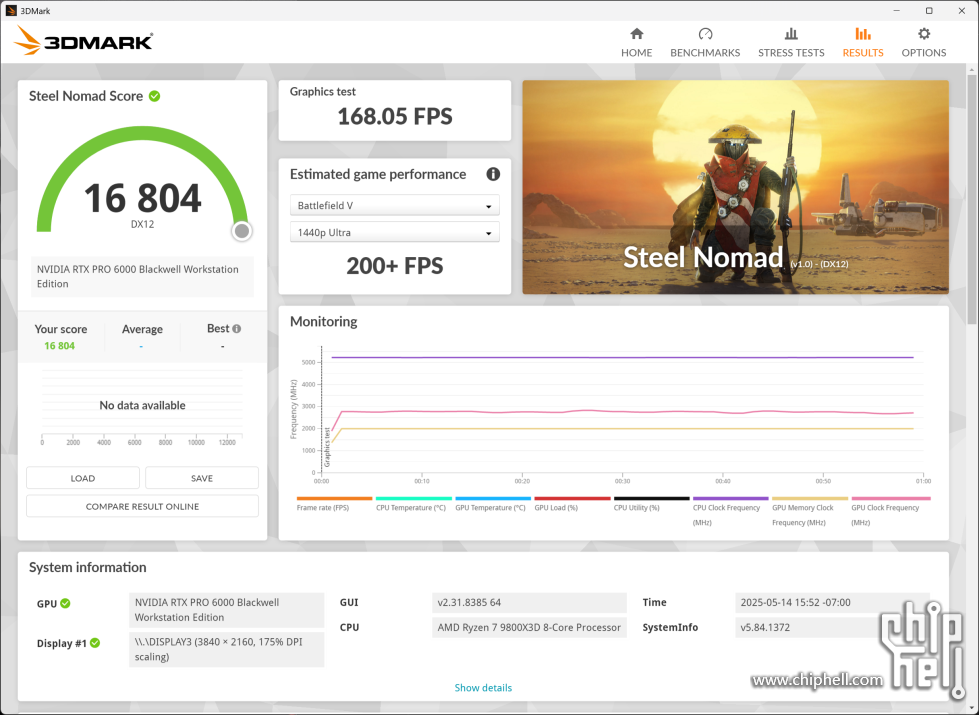Switch to the BENCHMARKS tab label
Screen dimensions: 979x715
705,52
